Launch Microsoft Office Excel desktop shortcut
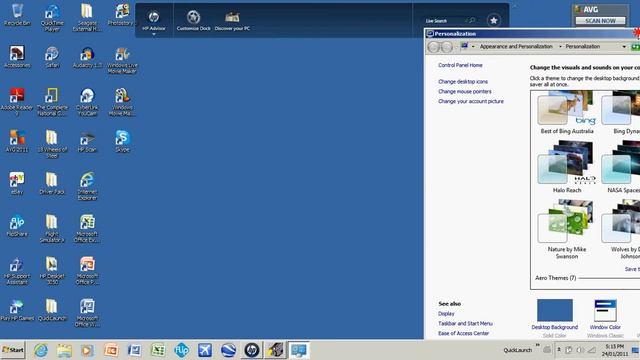The width and height of the screenshot is (640, 360). click(x=87, y=229)
